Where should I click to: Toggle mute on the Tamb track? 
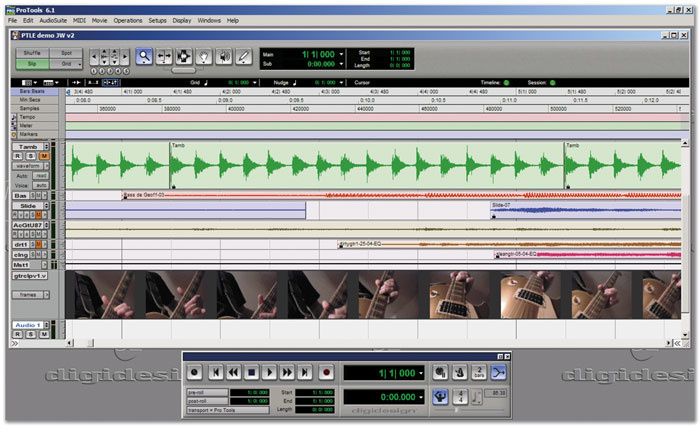[44, 156]
